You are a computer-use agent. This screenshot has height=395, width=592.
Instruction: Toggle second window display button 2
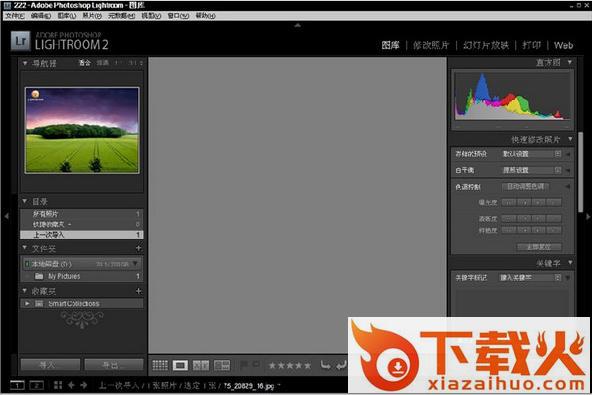click(37, 385)
